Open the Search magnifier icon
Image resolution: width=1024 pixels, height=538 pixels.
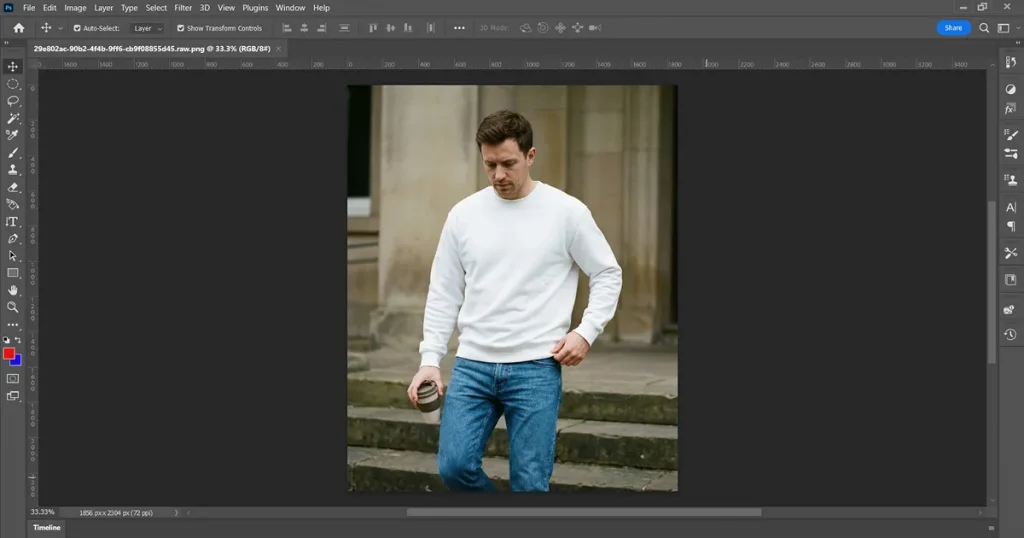coord(984,28)
